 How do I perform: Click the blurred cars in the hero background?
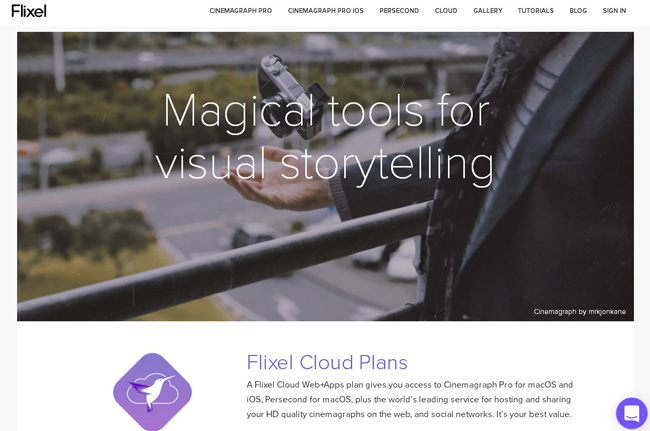253,236
